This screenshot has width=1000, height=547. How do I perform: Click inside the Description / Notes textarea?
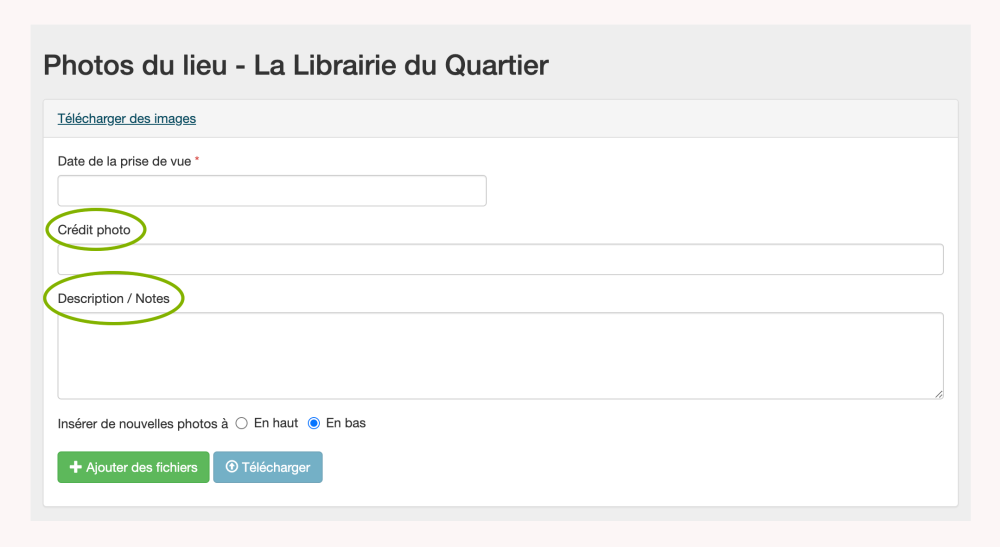point(500,355)
